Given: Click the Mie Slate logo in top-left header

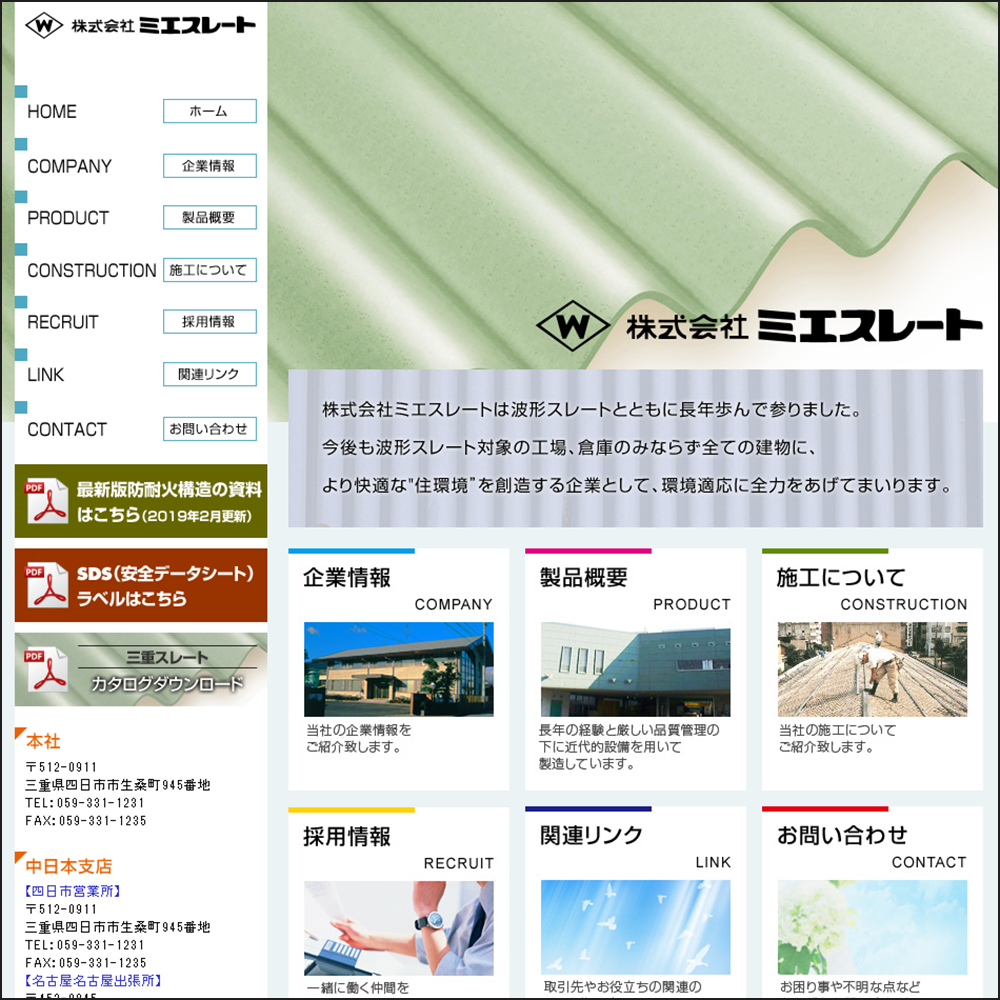Looking at the screenshot, I should 140,25.
